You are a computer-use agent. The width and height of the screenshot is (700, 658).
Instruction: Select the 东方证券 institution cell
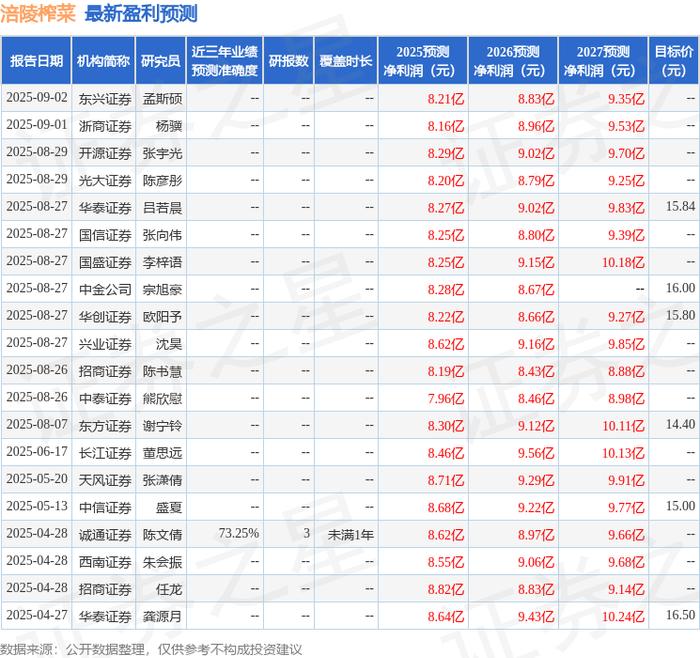pos(105,425)
